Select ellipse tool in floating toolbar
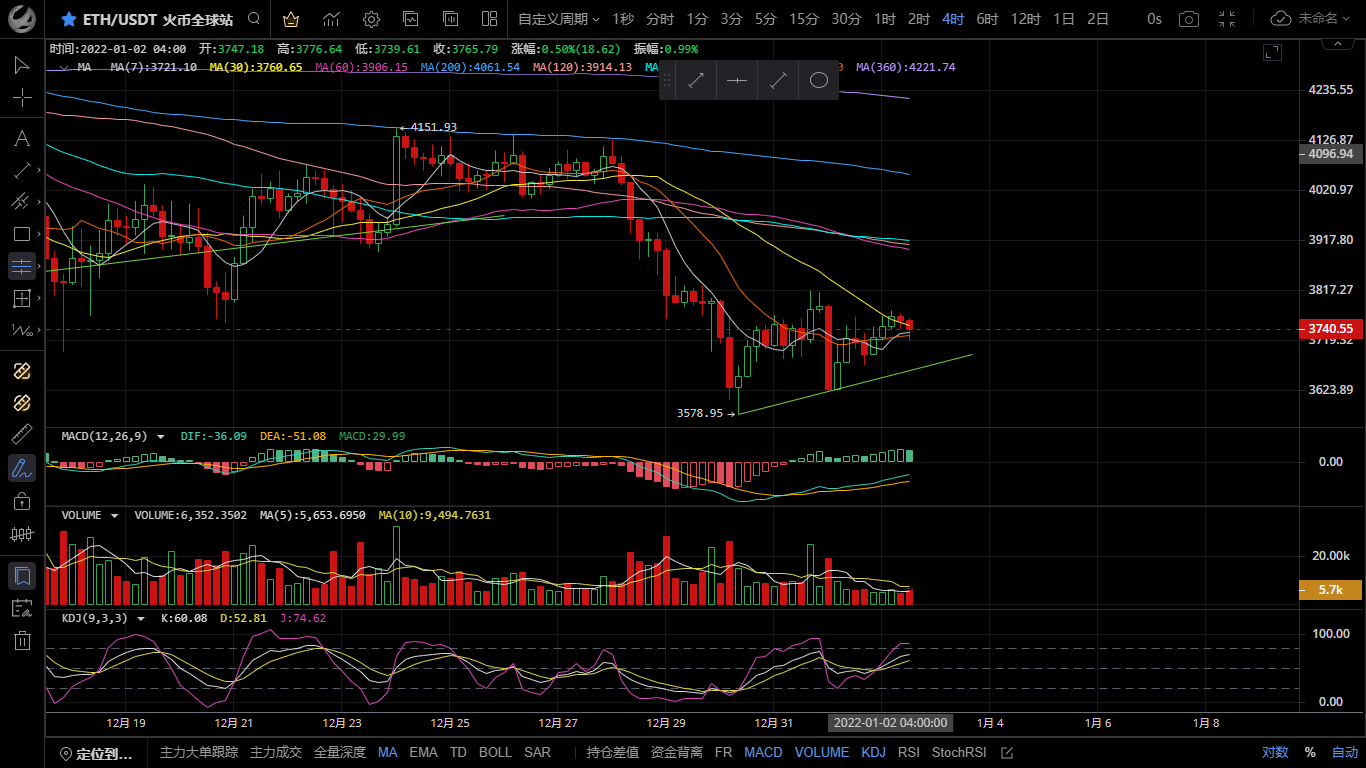The width and height of the screenshot is (1366, 768). tap(818, 81)
